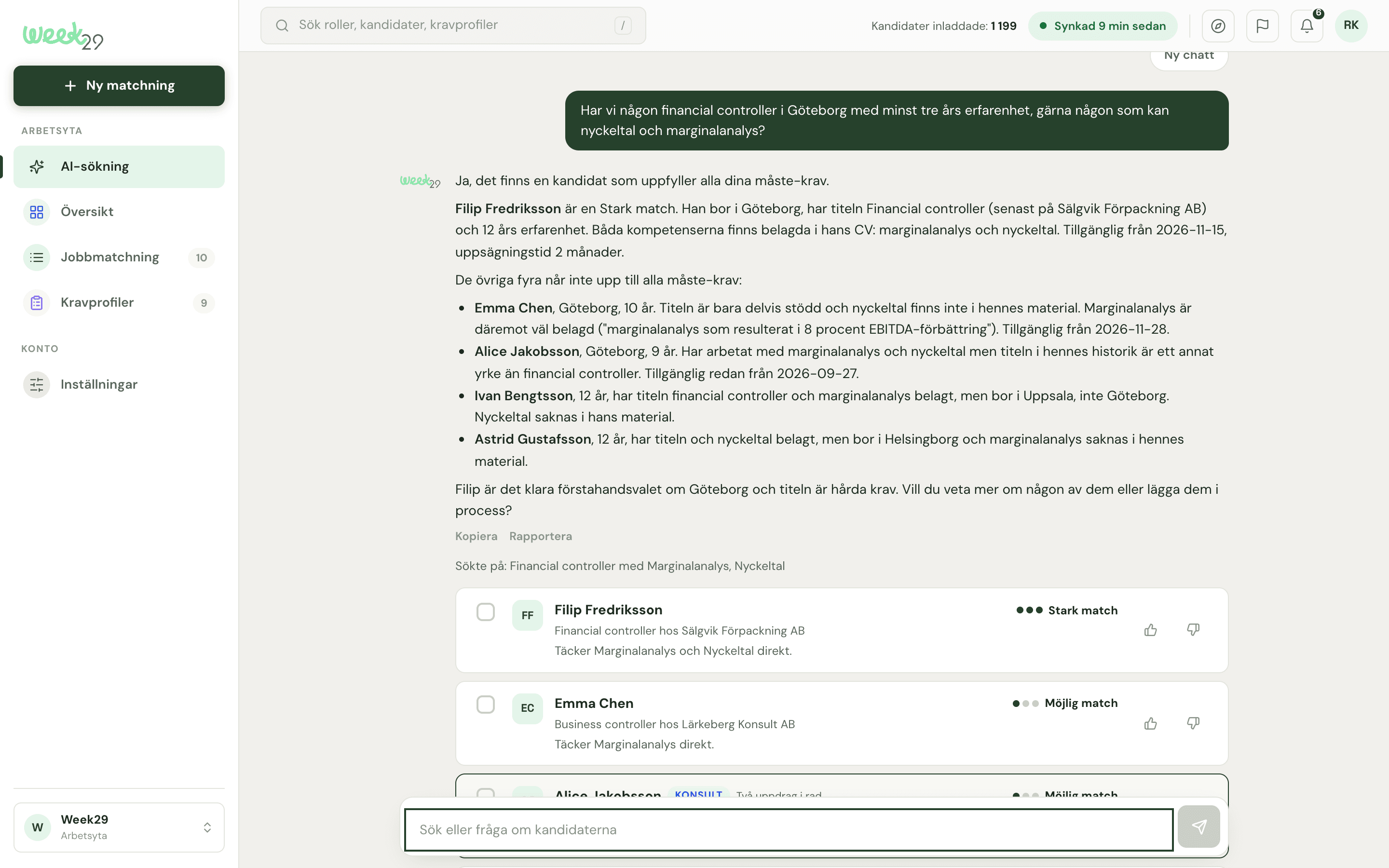This screenshot has height=868, width=1389.
Task: Open the compass explore icon
Action: [x=1218, y=26]
